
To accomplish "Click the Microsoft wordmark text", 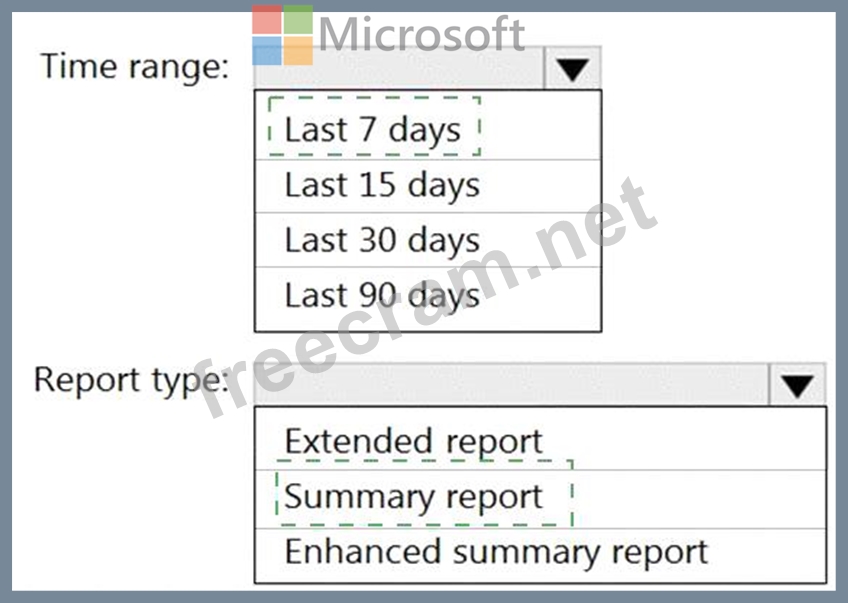I will (421, 35).
